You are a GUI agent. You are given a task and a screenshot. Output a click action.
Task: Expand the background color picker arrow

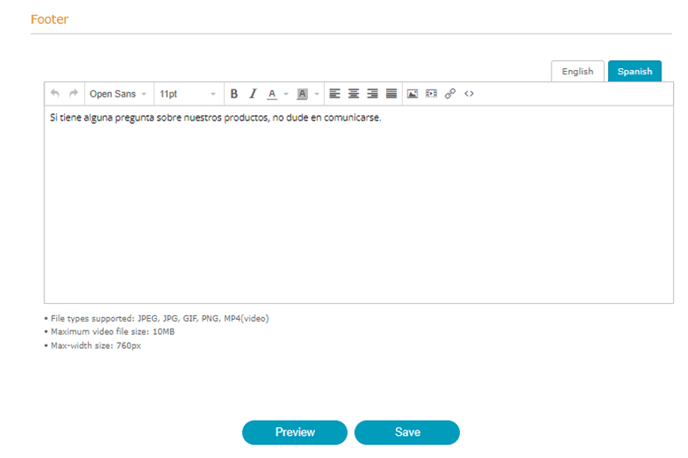tap(317, 94)
